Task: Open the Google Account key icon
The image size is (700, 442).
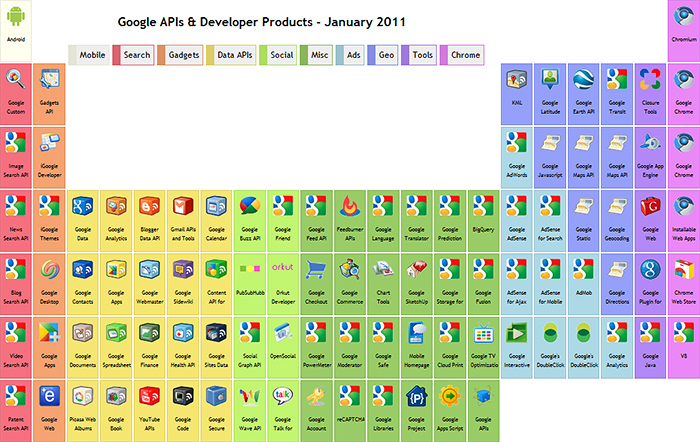Action: (316, 396)
